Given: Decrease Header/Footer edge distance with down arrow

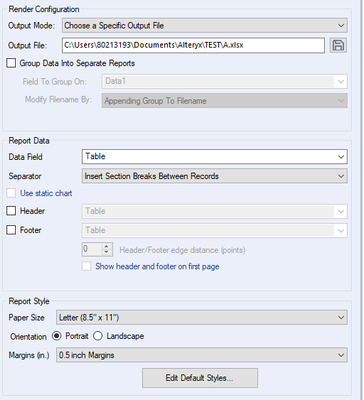Looking at the screenshot, I should (x=106, y=252).
